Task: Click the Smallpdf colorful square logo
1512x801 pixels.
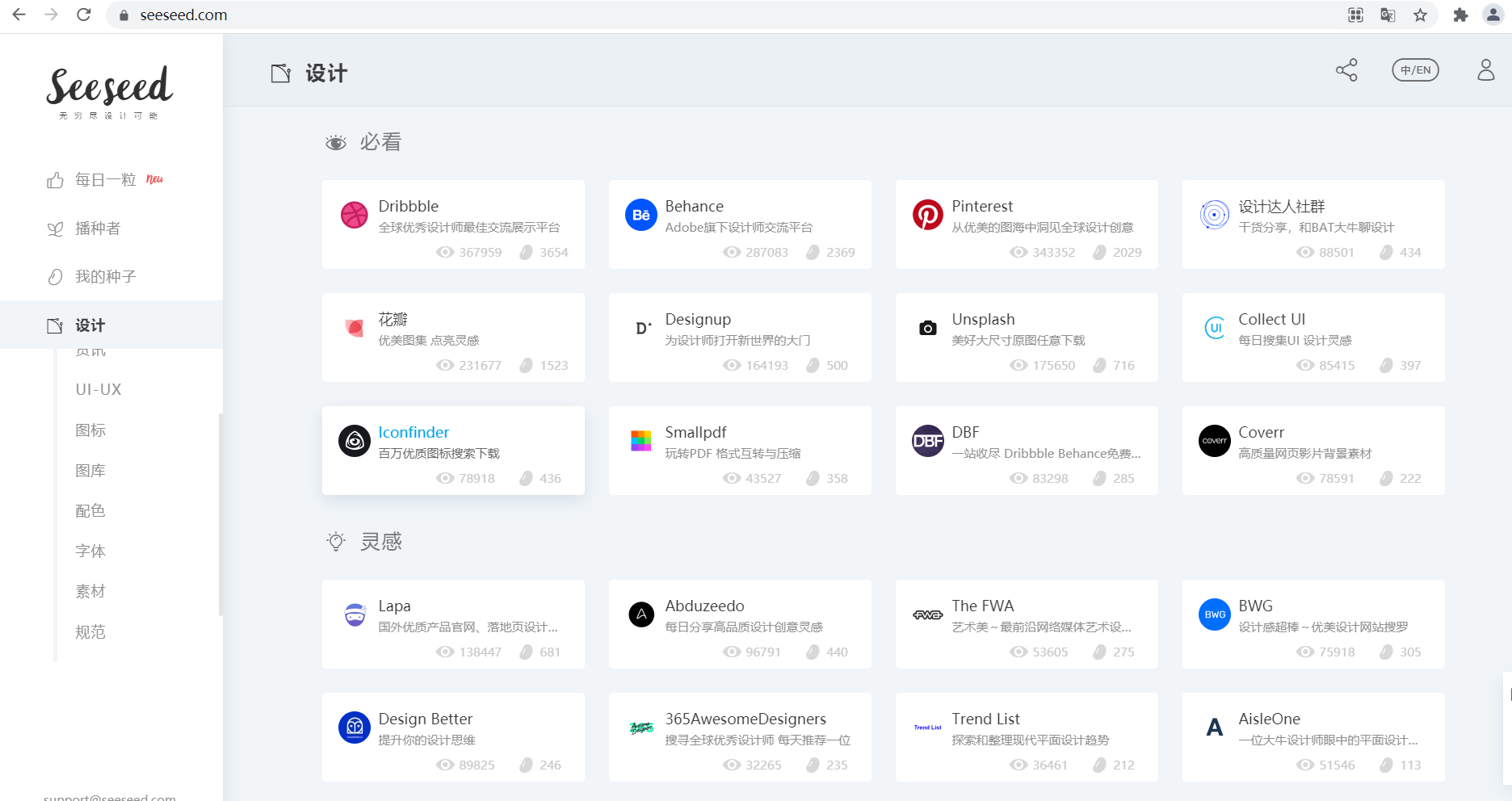Action: pos(641,441)
